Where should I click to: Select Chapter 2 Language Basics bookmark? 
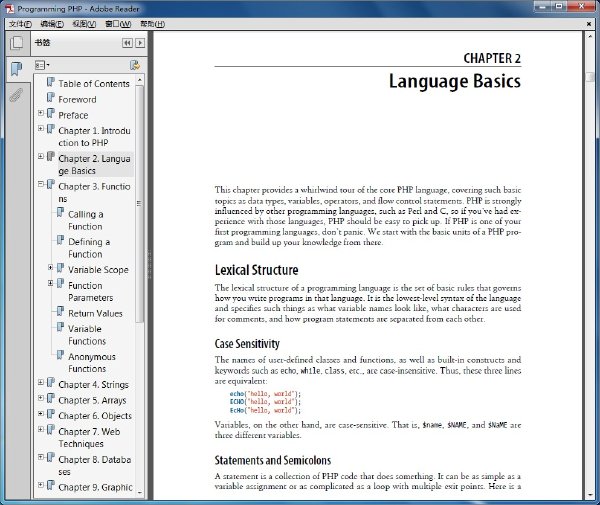(x=94, y=165)
